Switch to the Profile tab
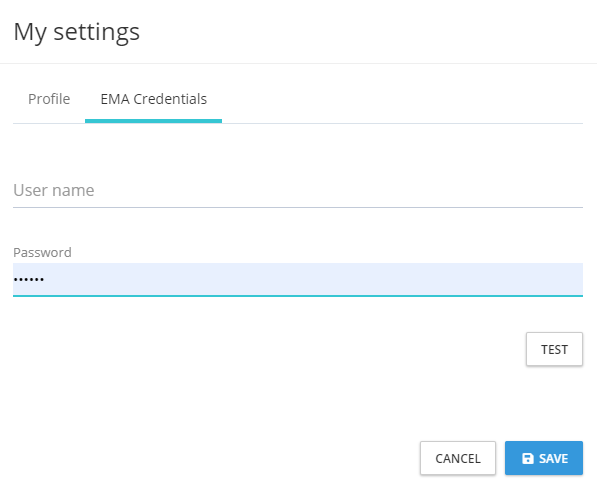Viewport: 597px width, 489px height. 49,99
